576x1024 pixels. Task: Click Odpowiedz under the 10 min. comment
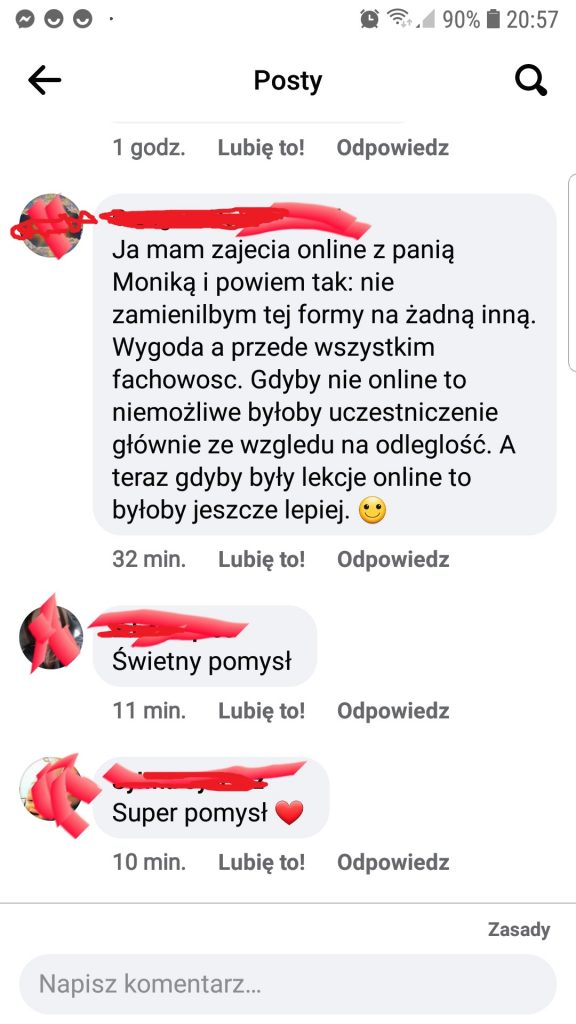[x=393, y=862]
